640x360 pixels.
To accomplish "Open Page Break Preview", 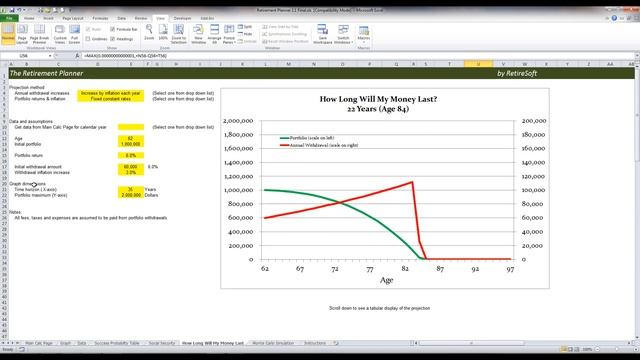I will pos(40,33).
